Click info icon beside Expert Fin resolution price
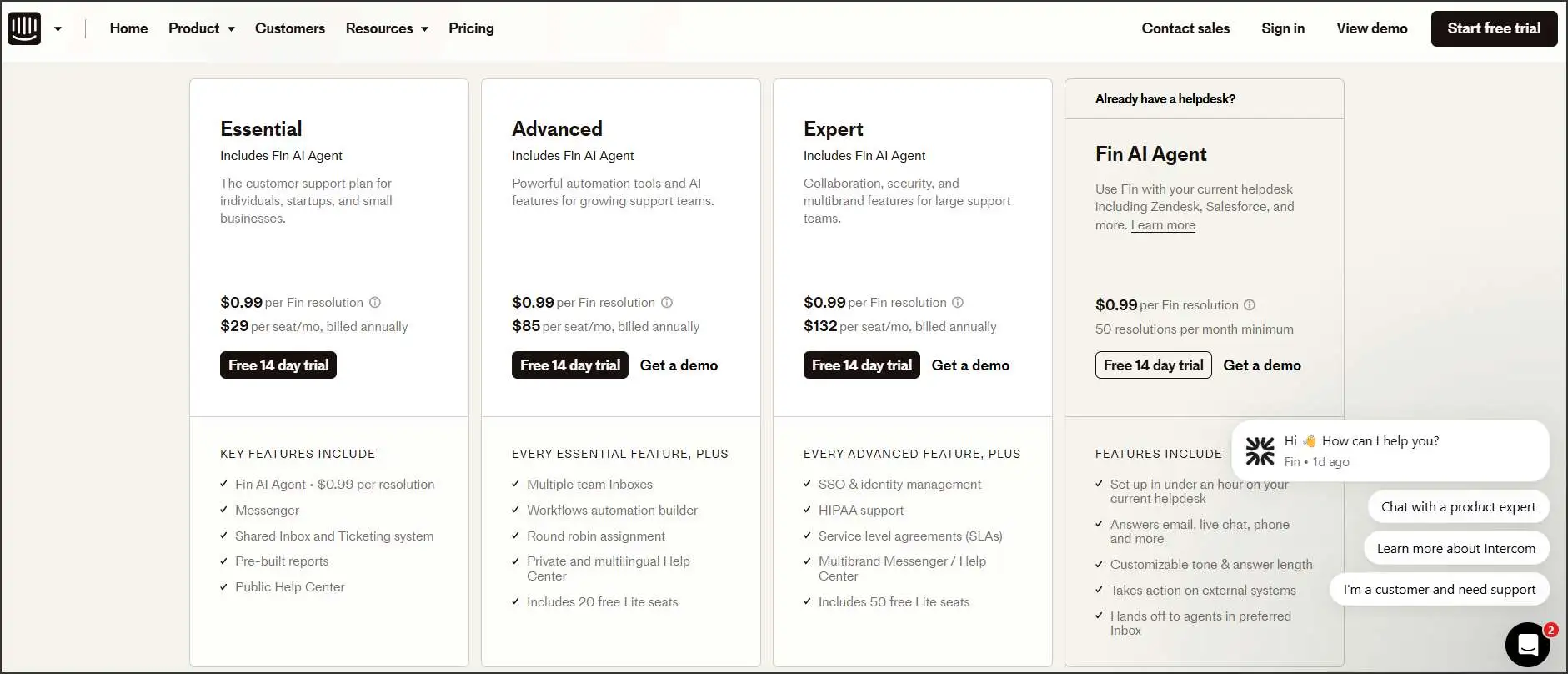The image size is (1568, 674). point(958,303)
